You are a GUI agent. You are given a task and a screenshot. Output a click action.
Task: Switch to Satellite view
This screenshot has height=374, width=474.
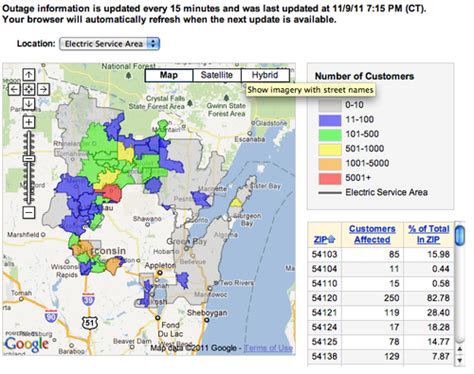click(217, 75)
